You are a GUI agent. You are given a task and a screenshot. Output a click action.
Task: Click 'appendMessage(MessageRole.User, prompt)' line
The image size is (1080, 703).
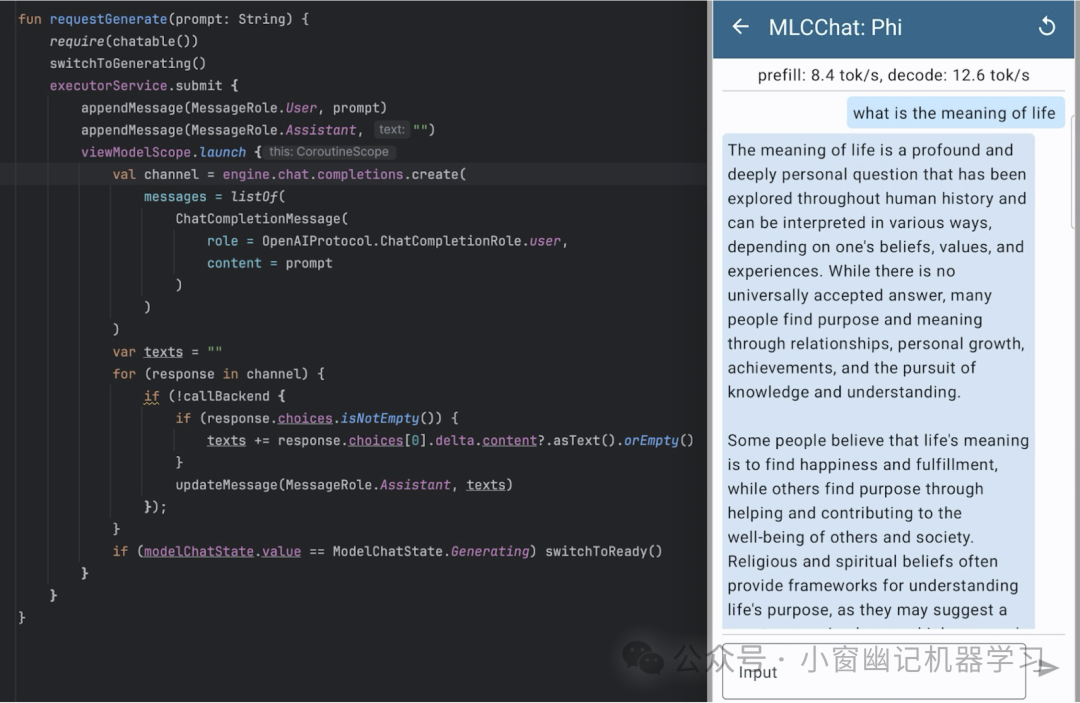pyautogui.click(x=233, y=108)
